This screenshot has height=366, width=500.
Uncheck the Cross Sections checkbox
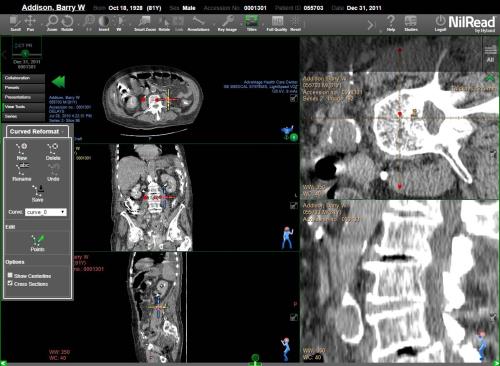click(x=10, y=283)
